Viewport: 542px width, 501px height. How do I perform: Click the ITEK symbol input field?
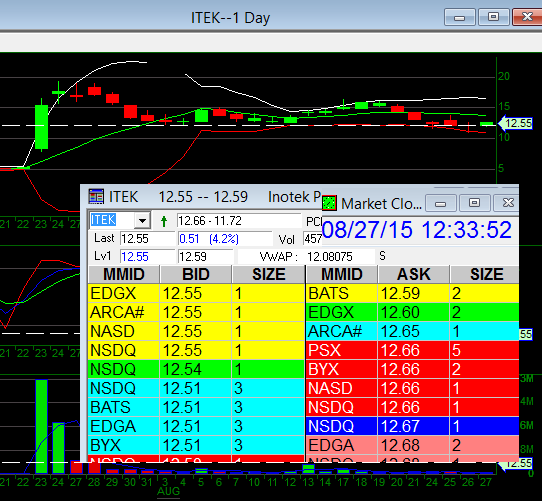(x=112, y=220)
